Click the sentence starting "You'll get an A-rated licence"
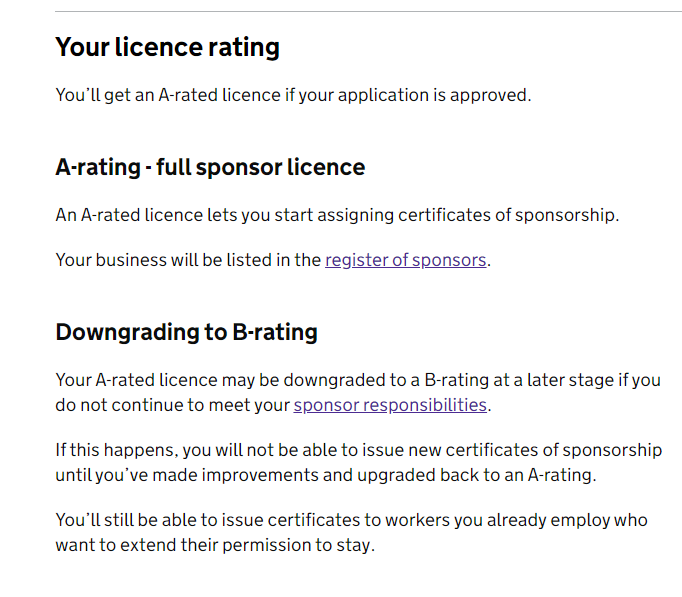This screenshot has height=597, width=682. click(293, 96)
